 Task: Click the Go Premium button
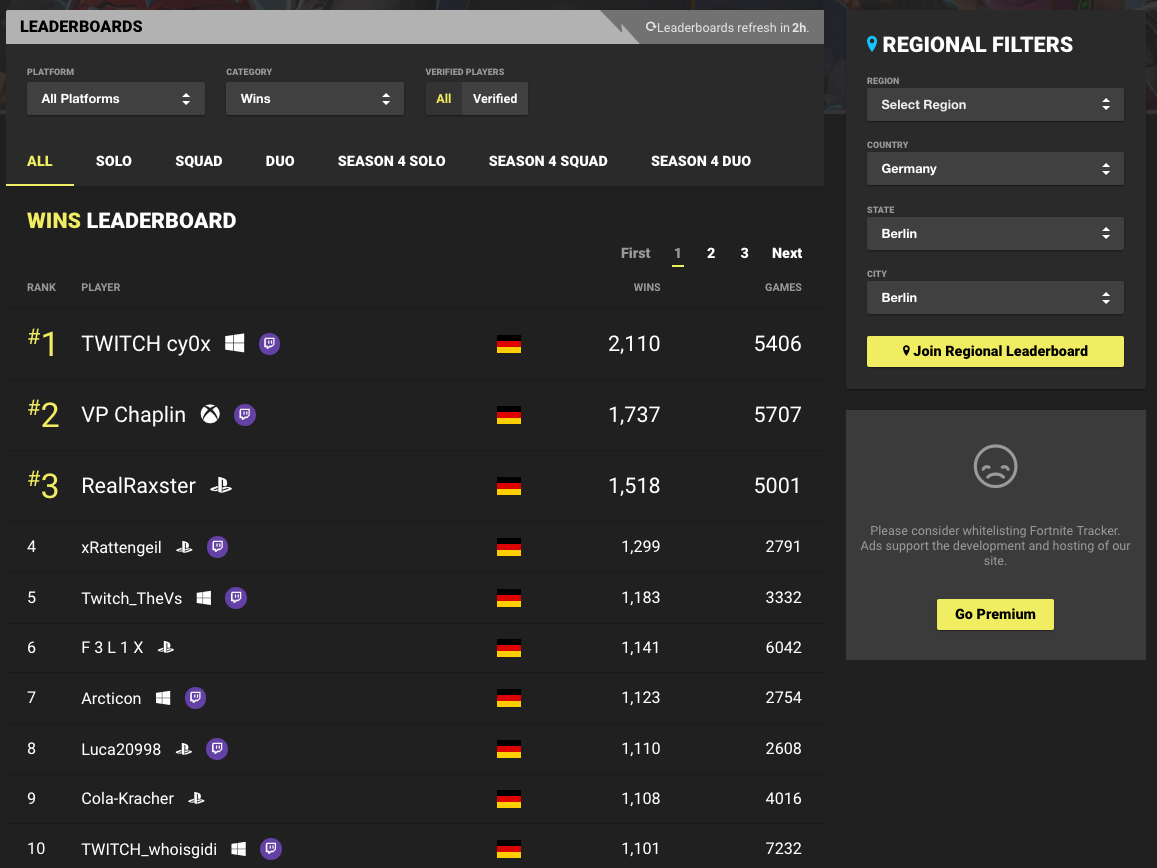[x=995, y=614]
